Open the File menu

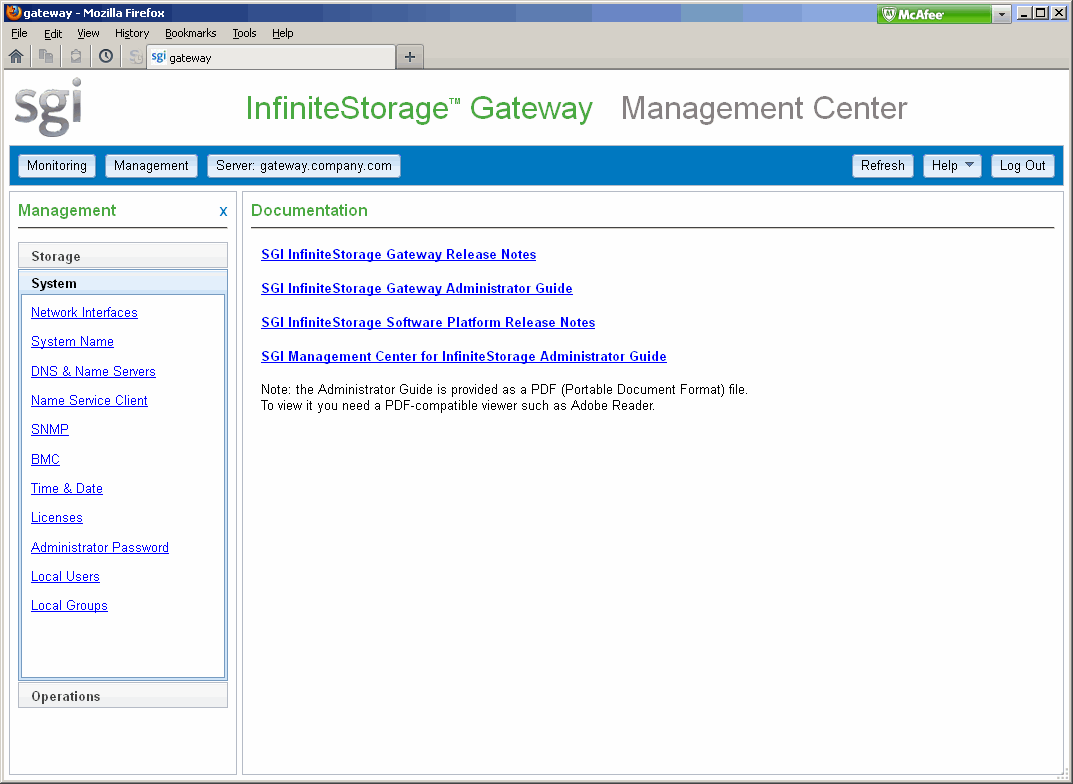point(19,33)
